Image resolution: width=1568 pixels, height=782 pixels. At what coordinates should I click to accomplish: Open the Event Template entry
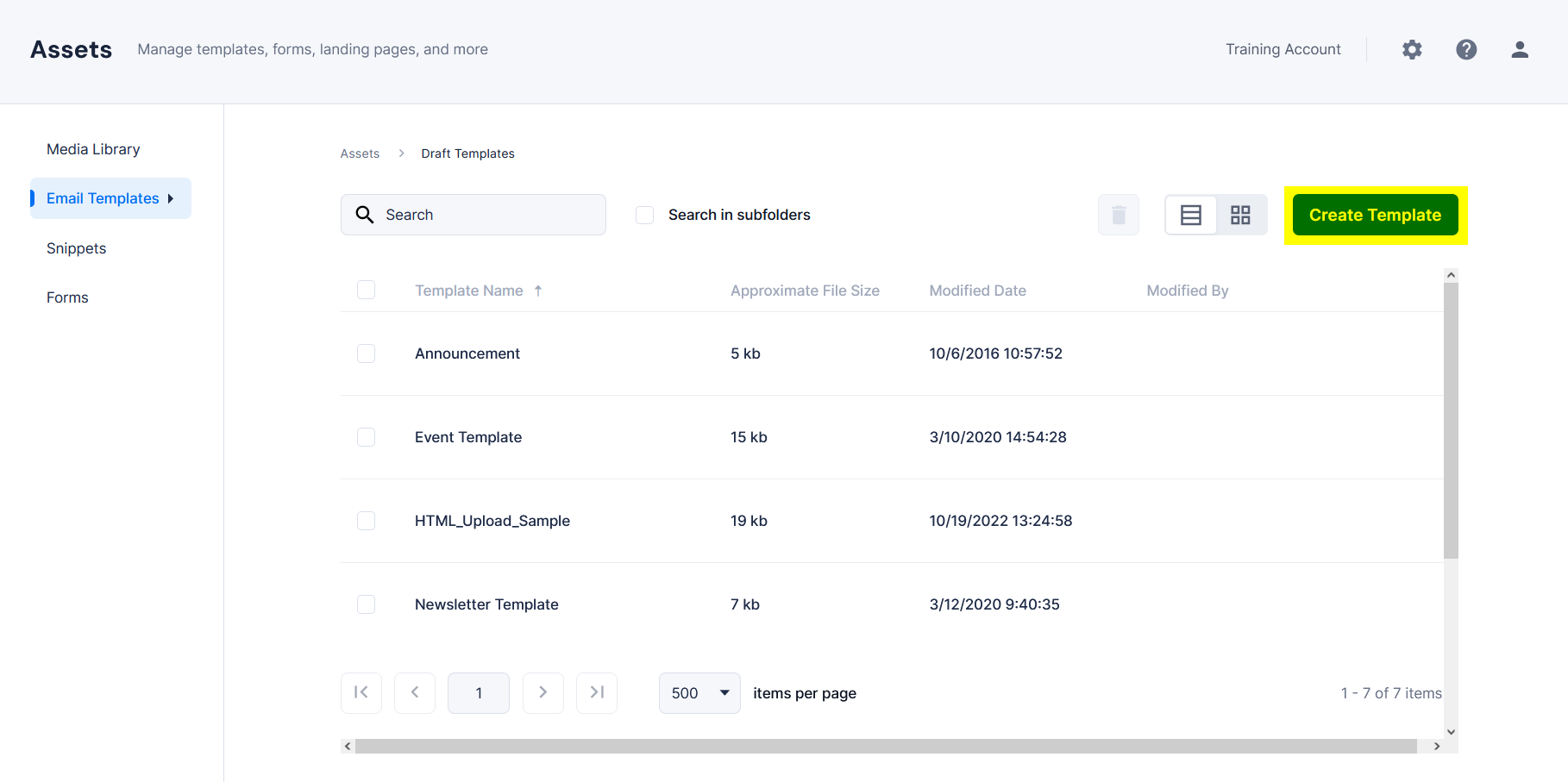click(x=468, y=437)
